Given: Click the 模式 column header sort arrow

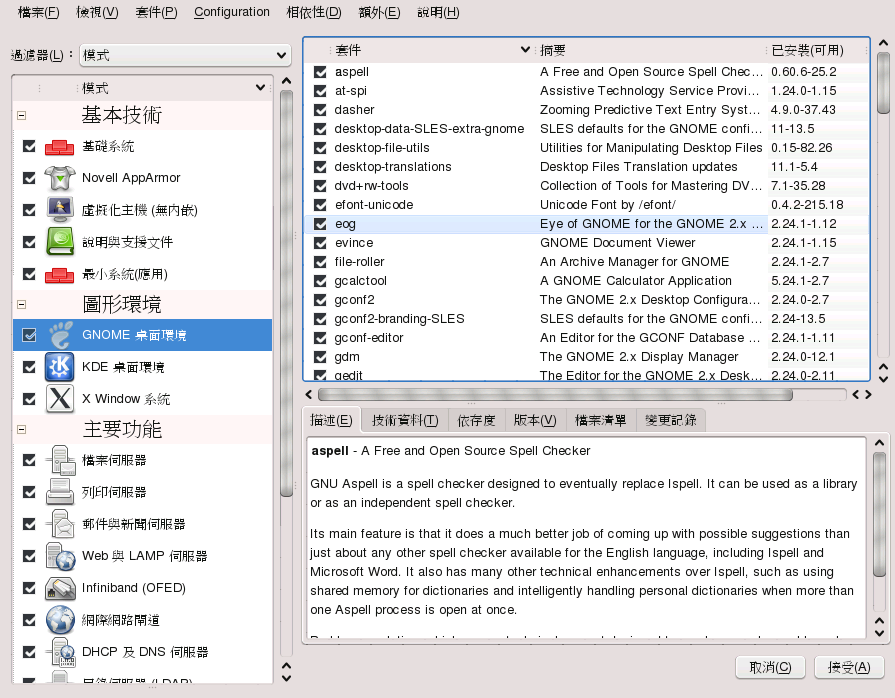Looking at the screenshot, I should tap(260, 87).
